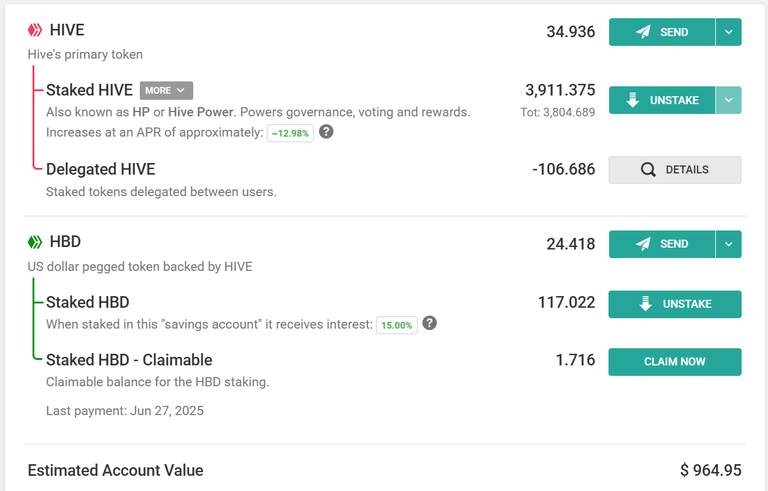Click the Delegated HIVE heading
The height and width of the screenshot is (491, 768).
100,170
